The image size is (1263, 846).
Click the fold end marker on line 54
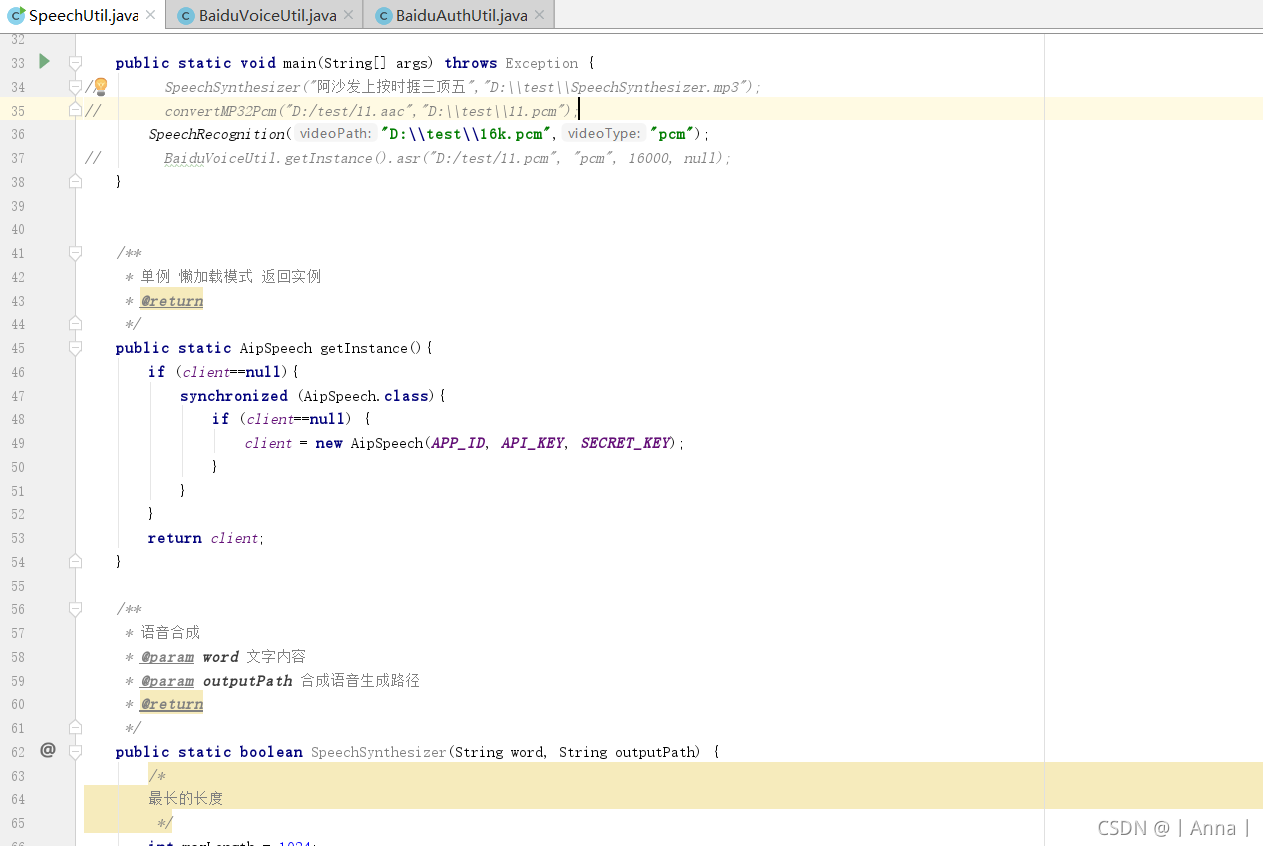(x=75, y=561)
